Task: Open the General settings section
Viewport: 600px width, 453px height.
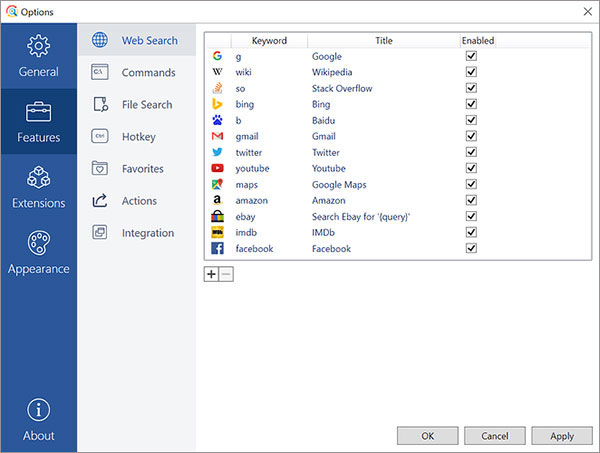Action: tap(39, 57)
